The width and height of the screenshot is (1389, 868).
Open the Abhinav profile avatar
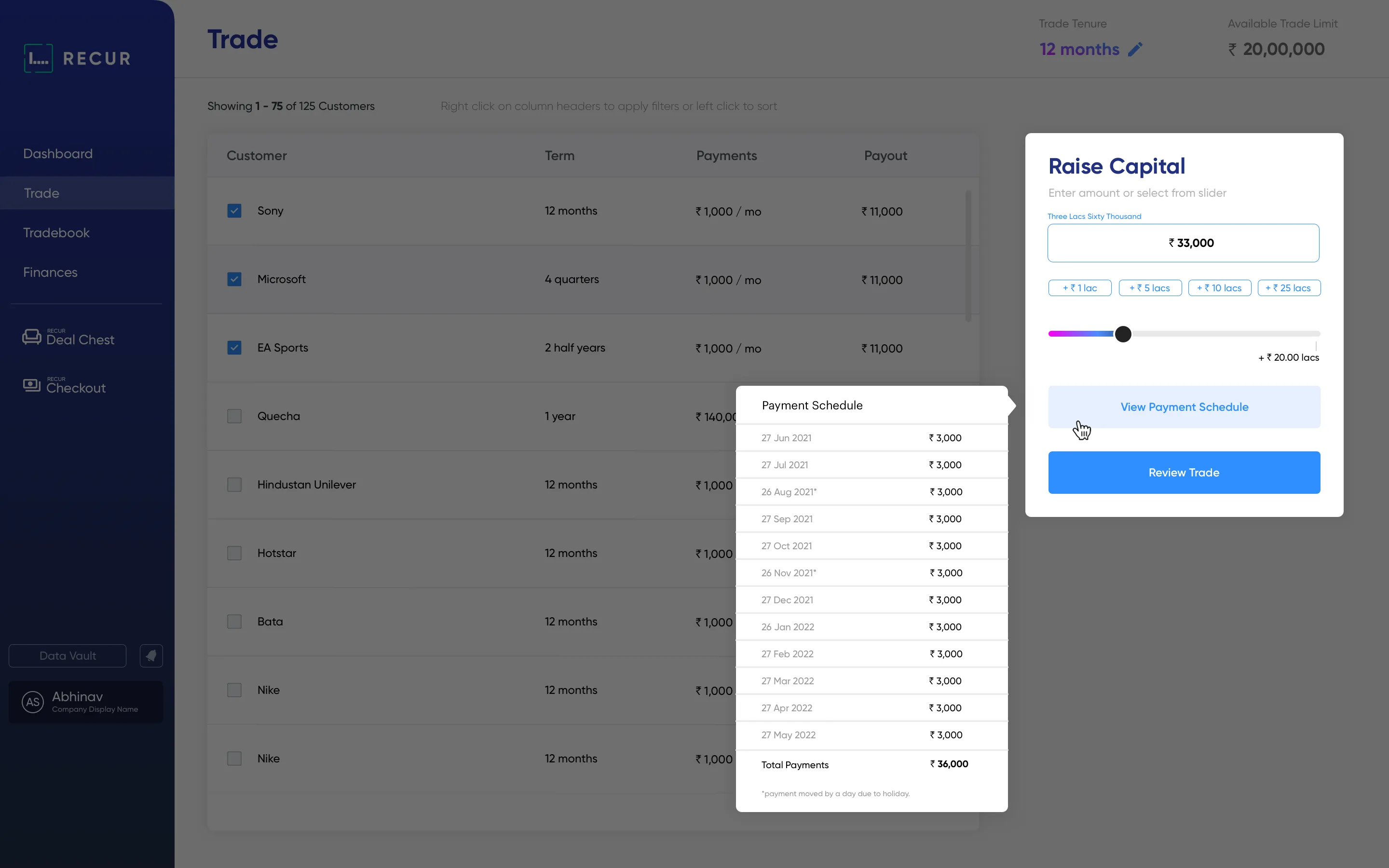(33, 702)
